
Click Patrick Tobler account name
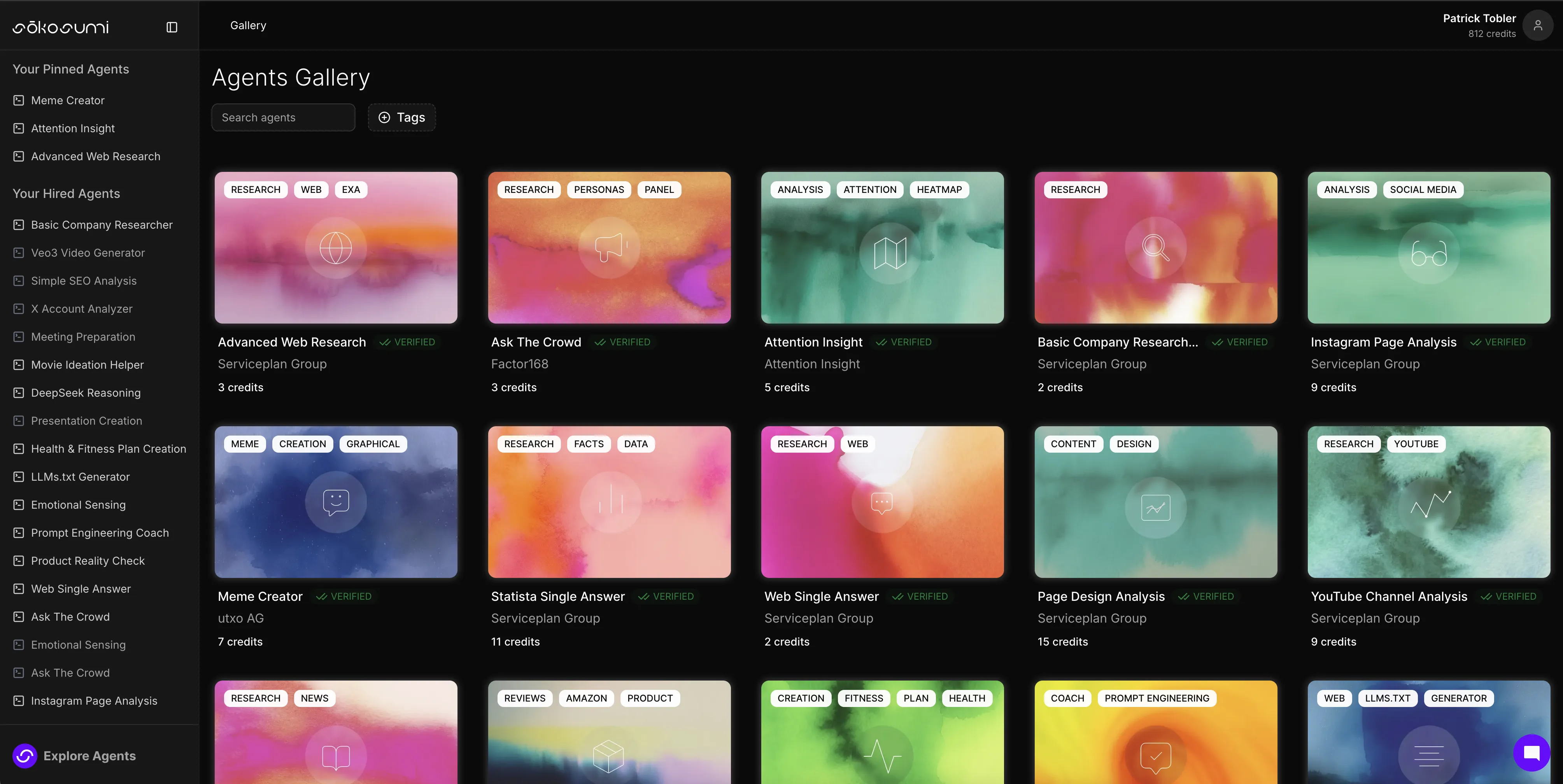coord(1479,18)
